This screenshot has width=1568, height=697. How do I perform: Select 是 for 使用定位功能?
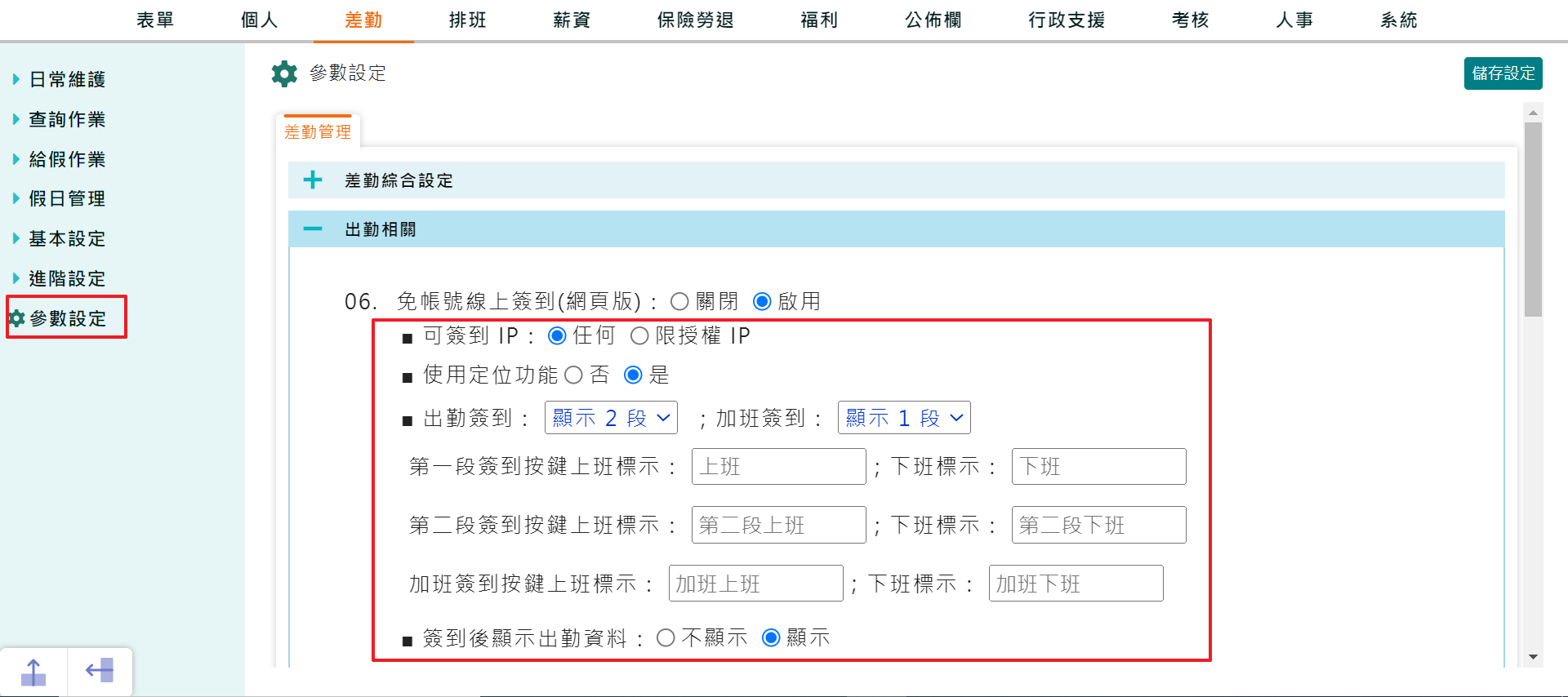coord(633,375)
